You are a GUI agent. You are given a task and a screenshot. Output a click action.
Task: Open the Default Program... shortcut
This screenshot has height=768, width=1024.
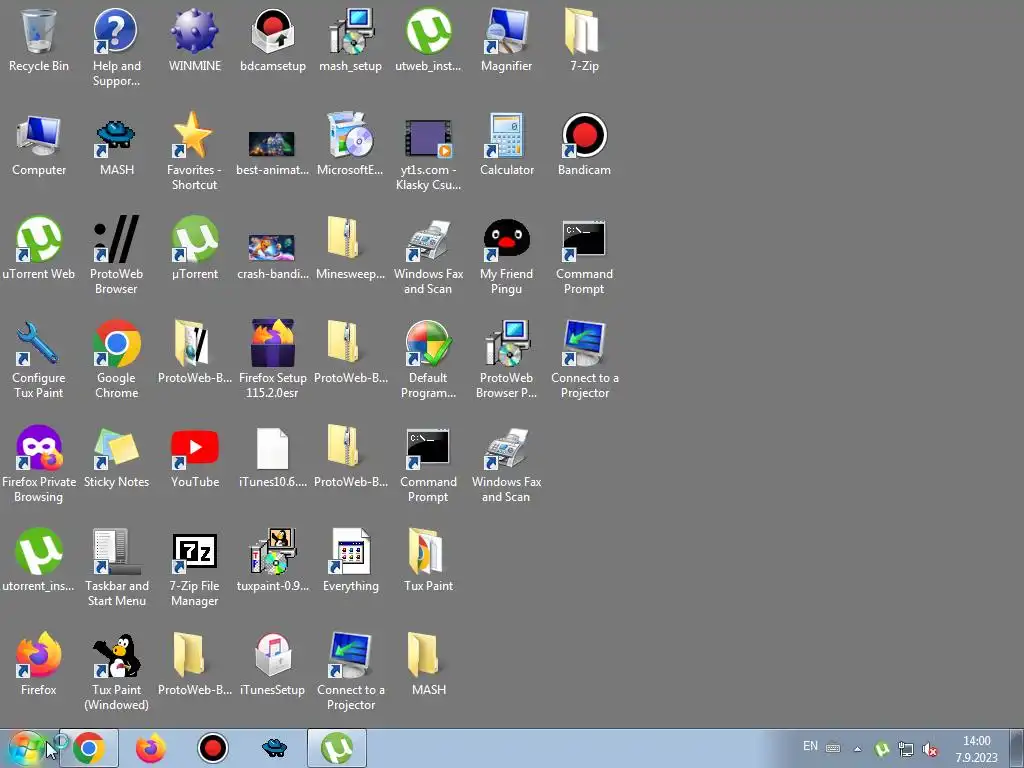coord(428,359)
